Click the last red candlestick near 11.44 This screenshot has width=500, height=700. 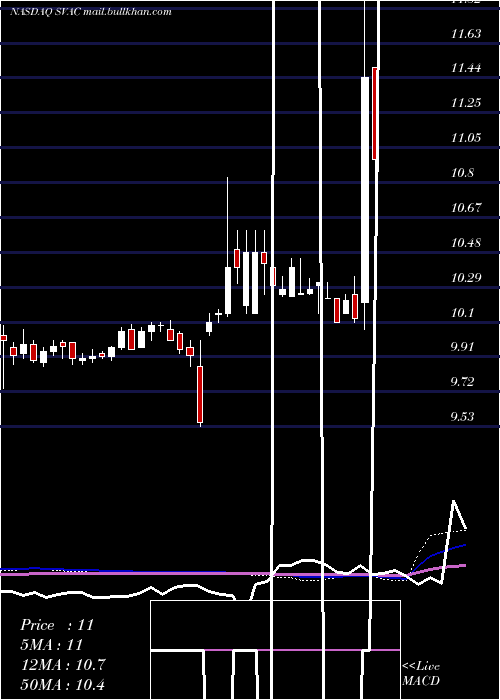[x=375, y=113]
